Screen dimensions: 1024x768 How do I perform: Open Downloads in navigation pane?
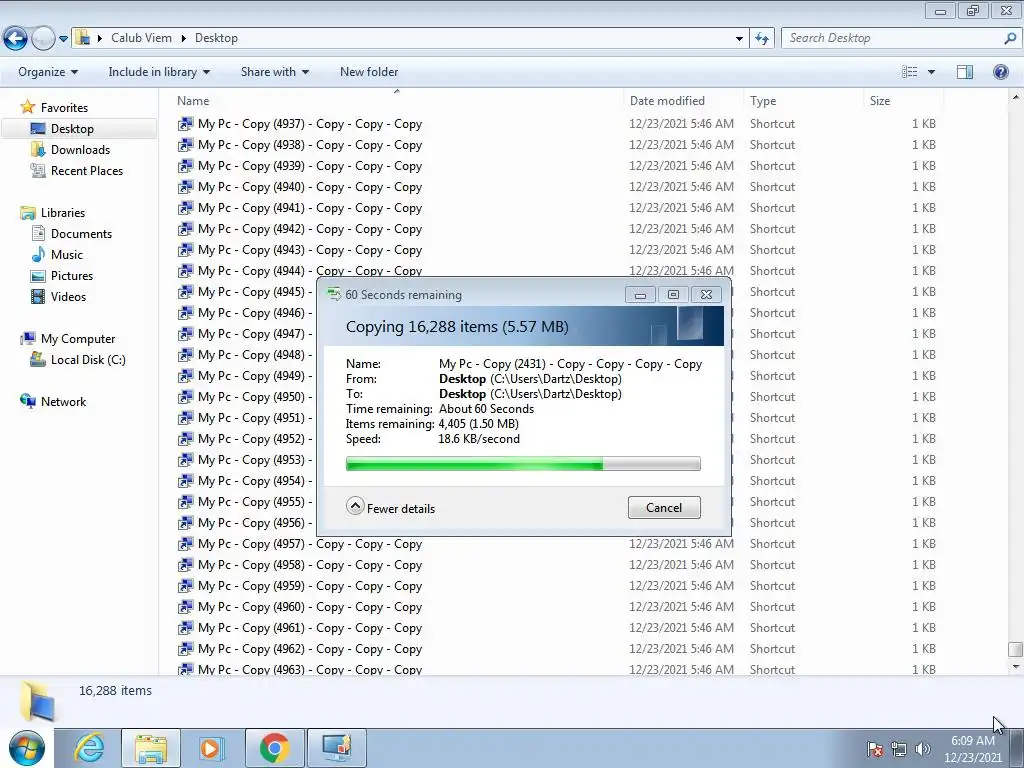pyautogui.click(x=80, y=150)
